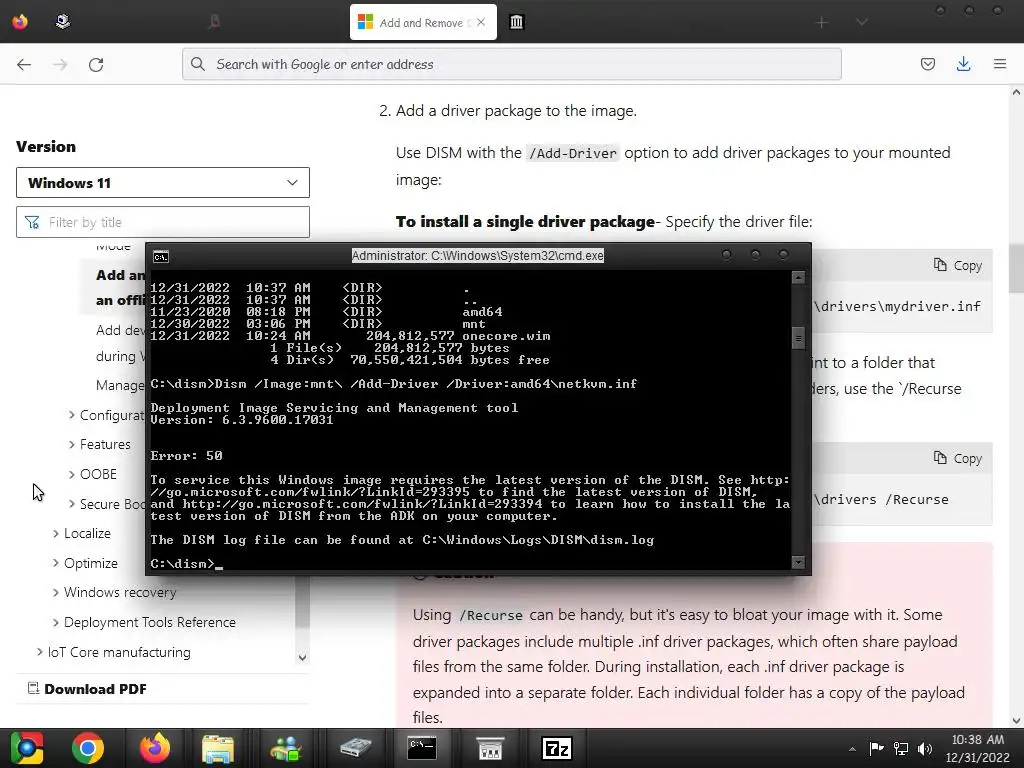The width and height of the screenshot is (1024, 768).
Task: Click the '/Add-Driver' inline code text
Action: (572, 153)
